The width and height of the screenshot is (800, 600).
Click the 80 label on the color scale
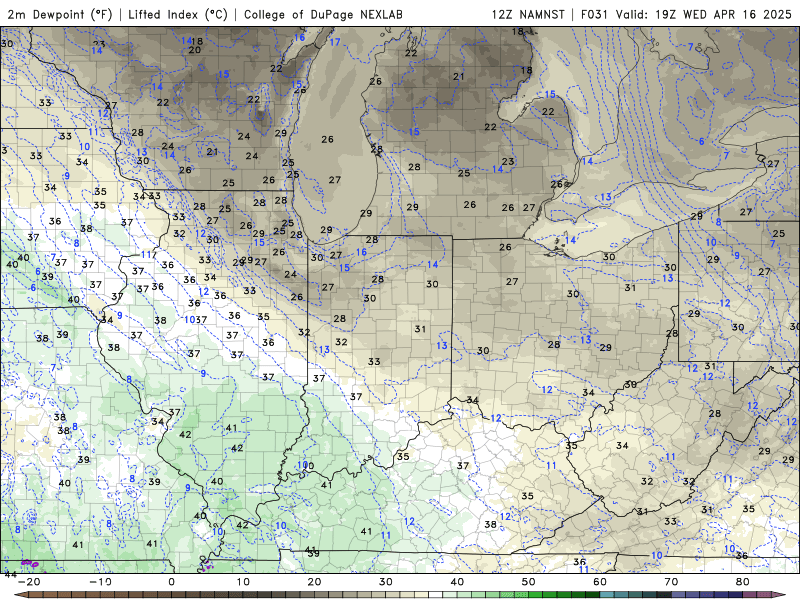743,582
